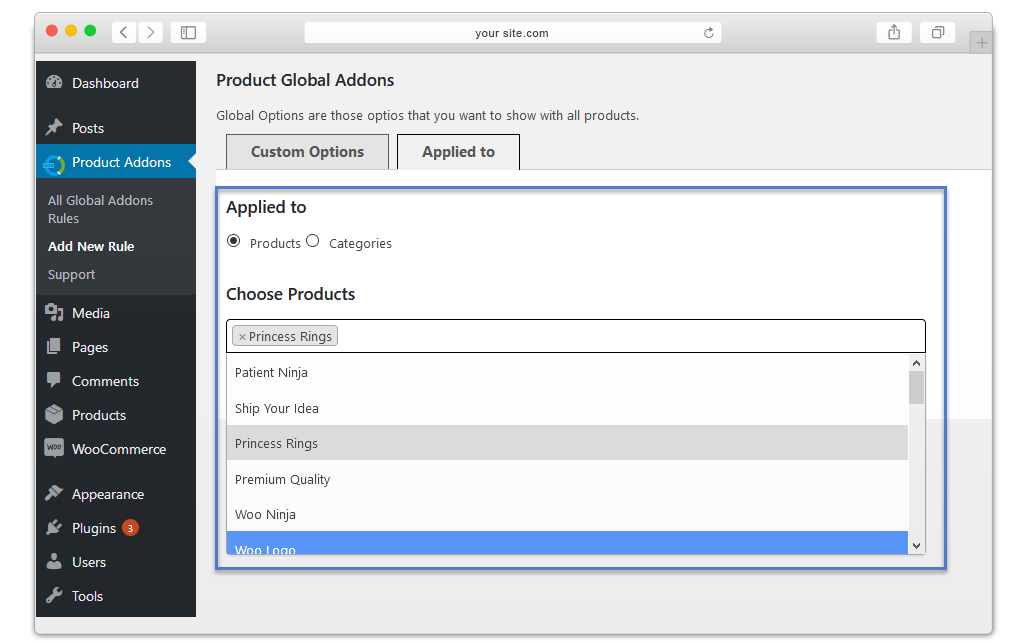Select the Categories radio button
The width and height of the screenshot is (1024, 643).
tap(313, 241)
